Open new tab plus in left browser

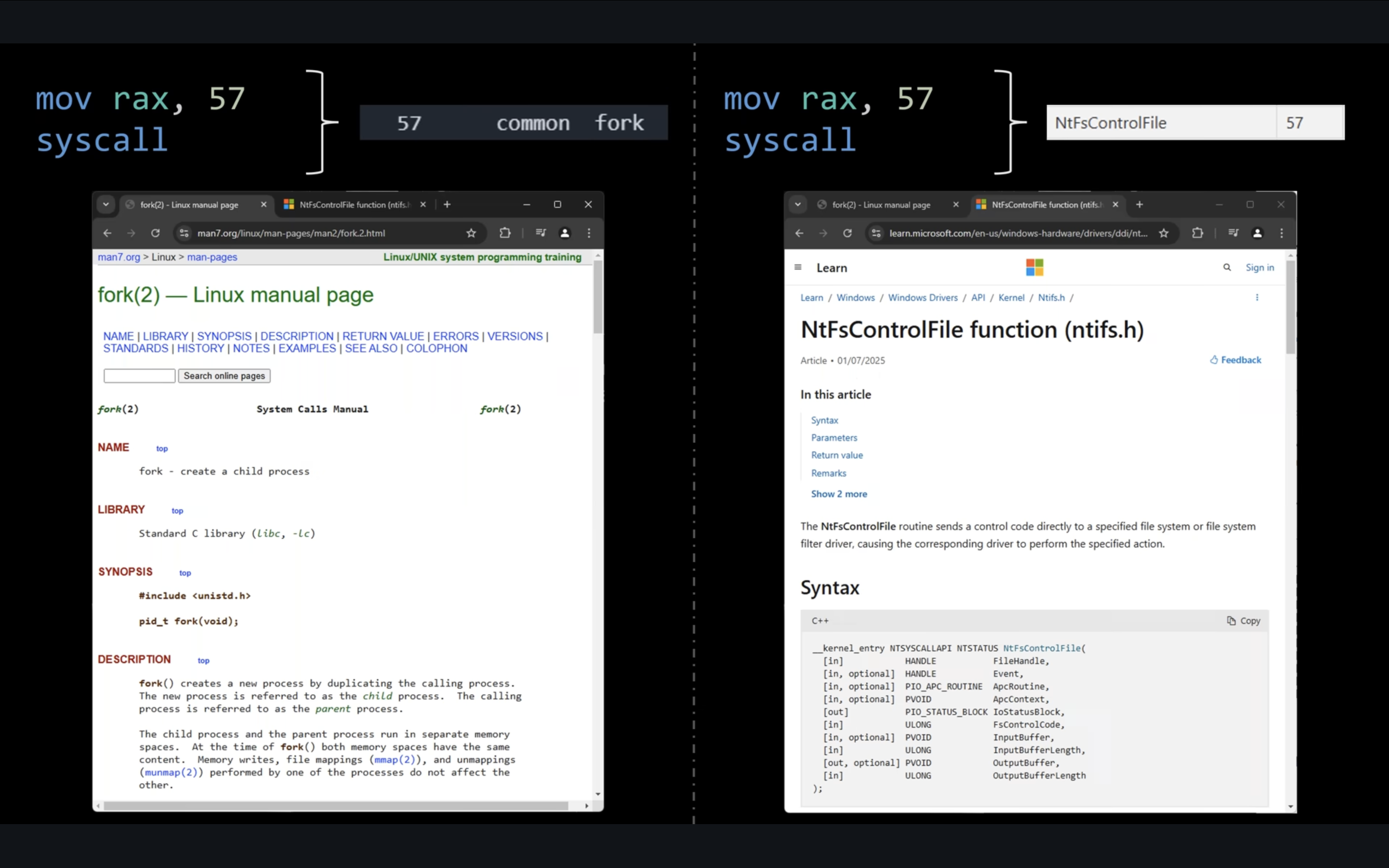pos(447,204)
